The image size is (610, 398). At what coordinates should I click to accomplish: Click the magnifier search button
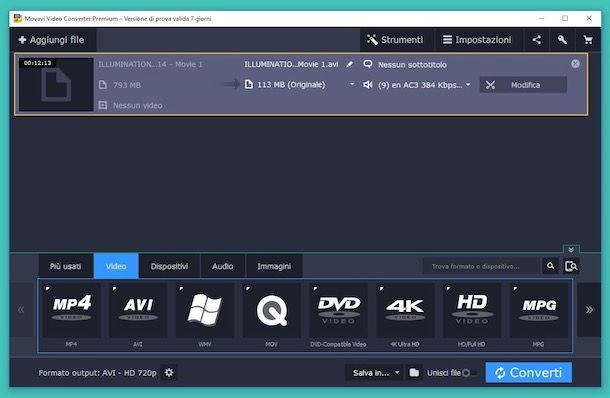pyautogui.click(x=550, y=266)
